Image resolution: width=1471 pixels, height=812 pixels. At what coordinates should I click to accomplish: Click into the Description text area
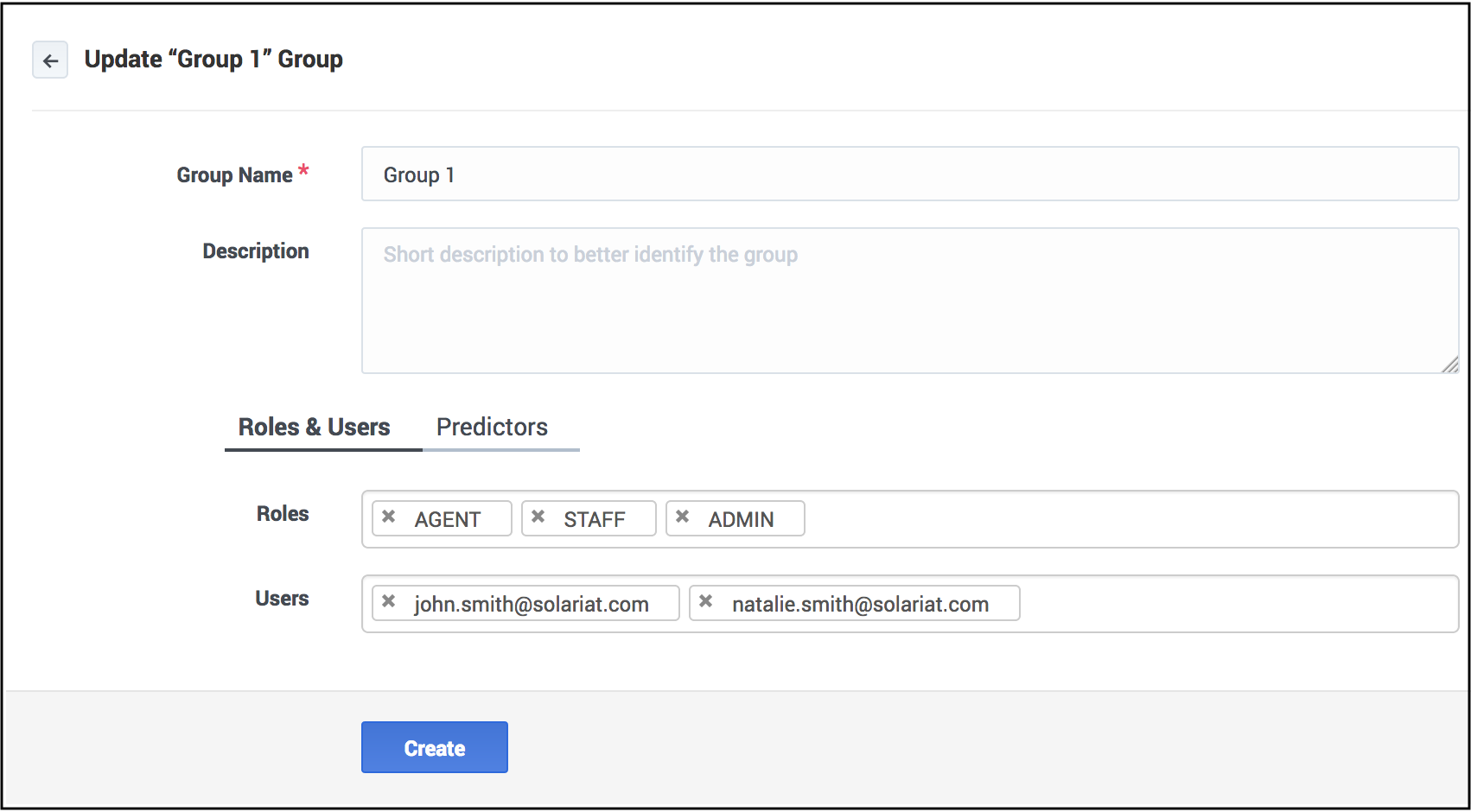pos(910,301)
